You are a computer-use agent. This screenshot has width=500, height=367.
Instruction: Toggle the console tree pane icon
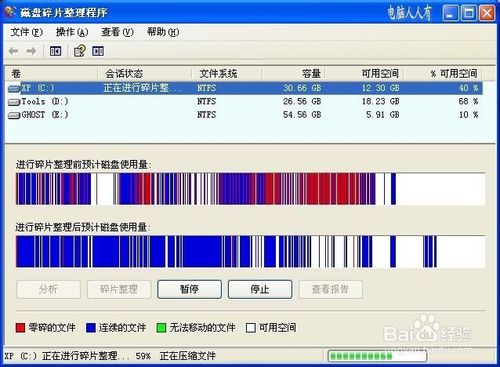[x=55, y=51]
